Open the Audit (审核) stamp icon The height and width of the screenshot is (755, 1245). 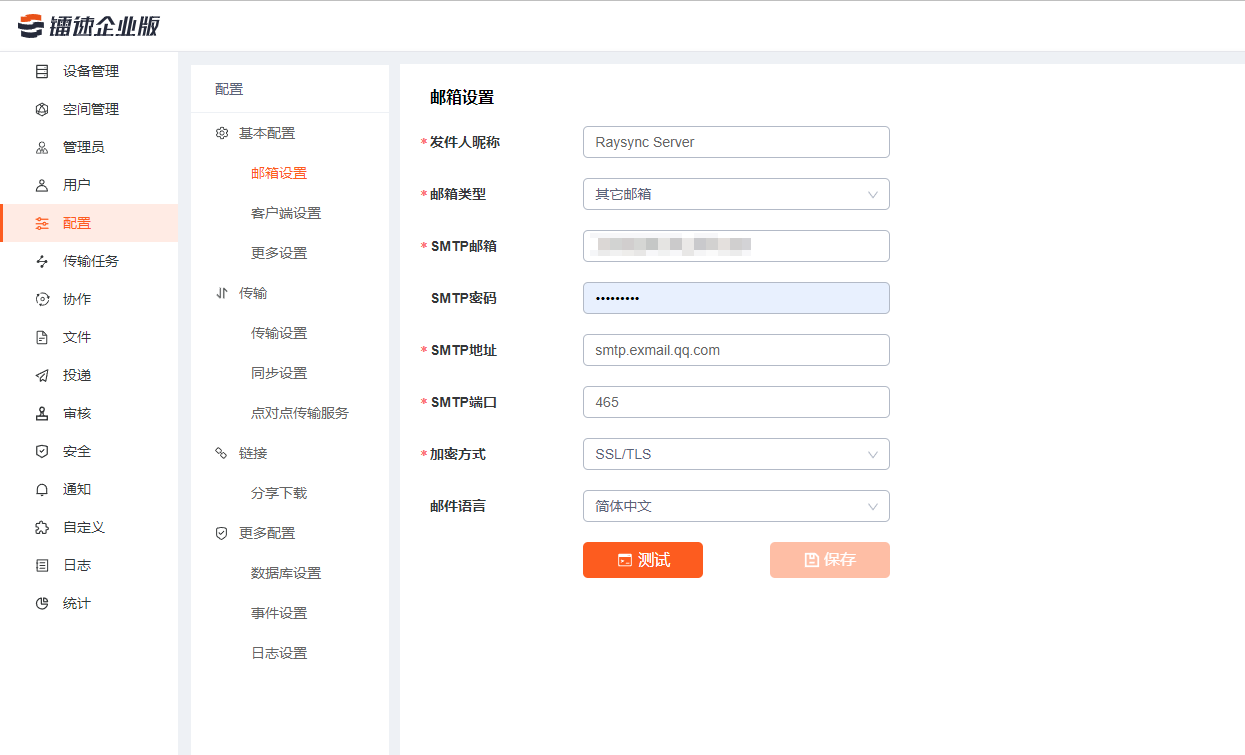tap(42, 414)
